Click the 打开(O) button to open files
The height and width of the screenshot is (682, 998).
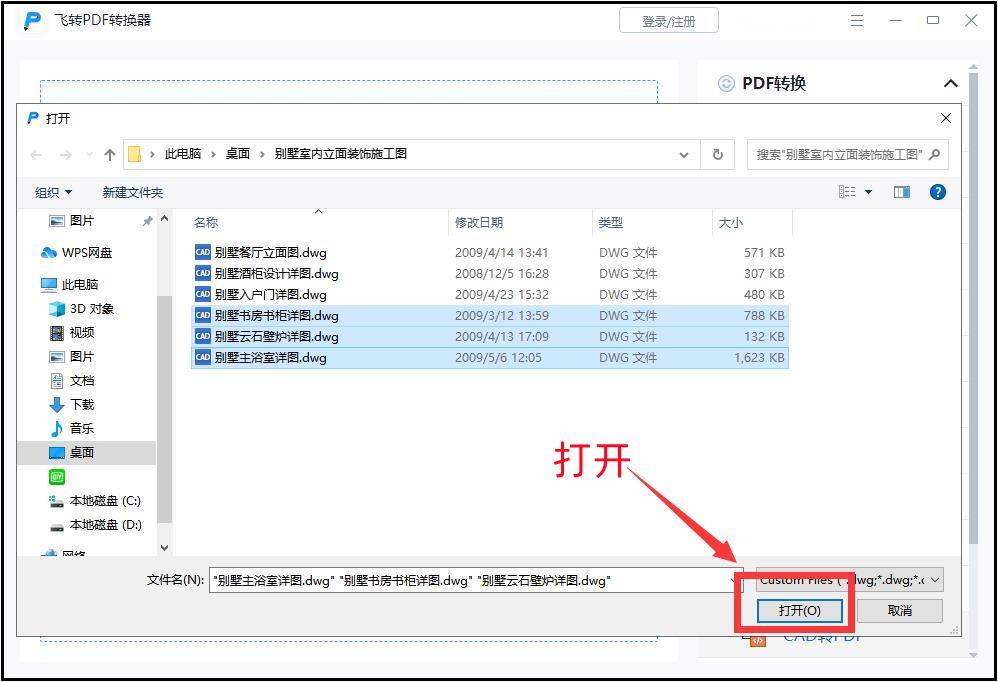pyautogui.click(x=799, y=610)
